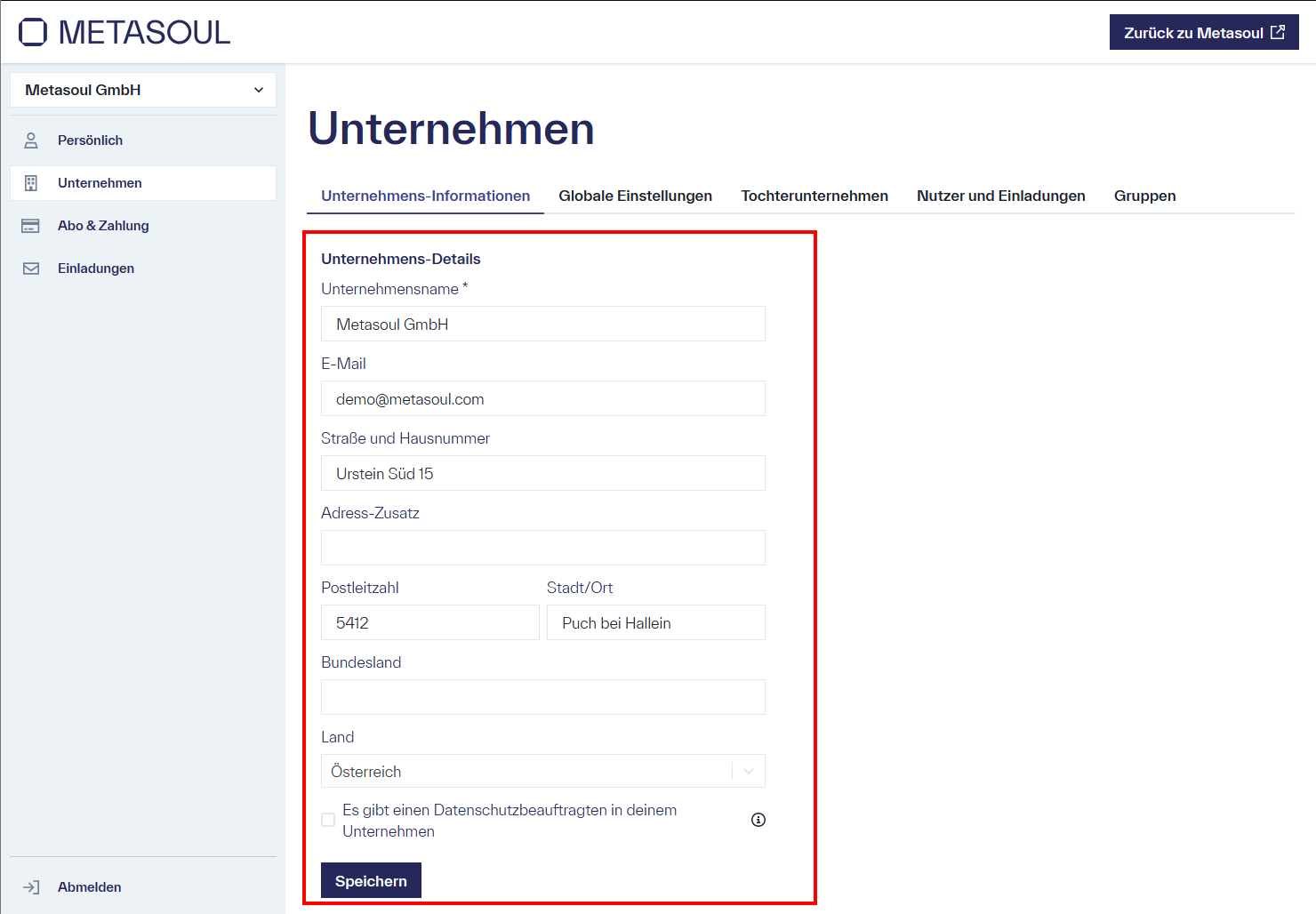
Task: Click the Unternehmen building icon
Action: pyautogui.click(x=31, y=182)
